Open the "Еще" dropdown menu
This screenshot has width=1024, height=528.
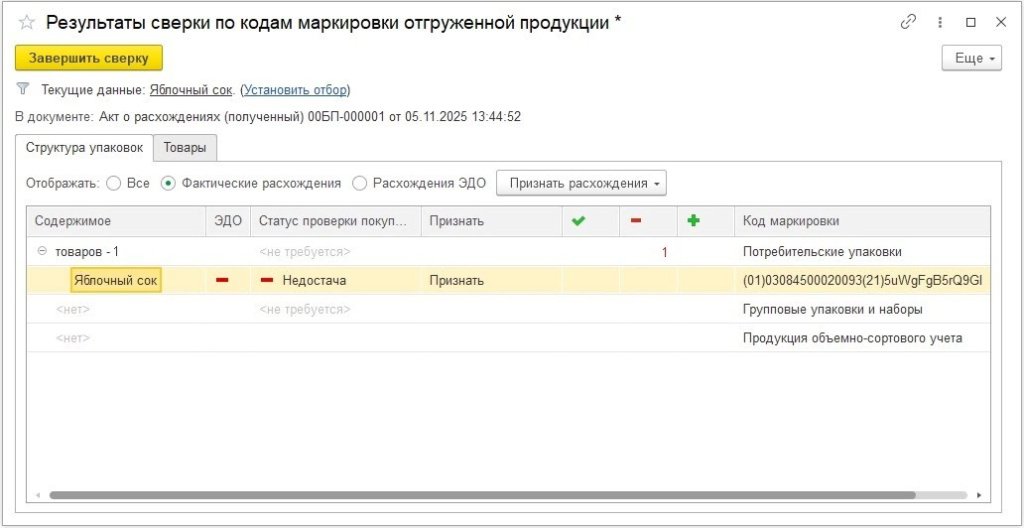tap(971, 59)
